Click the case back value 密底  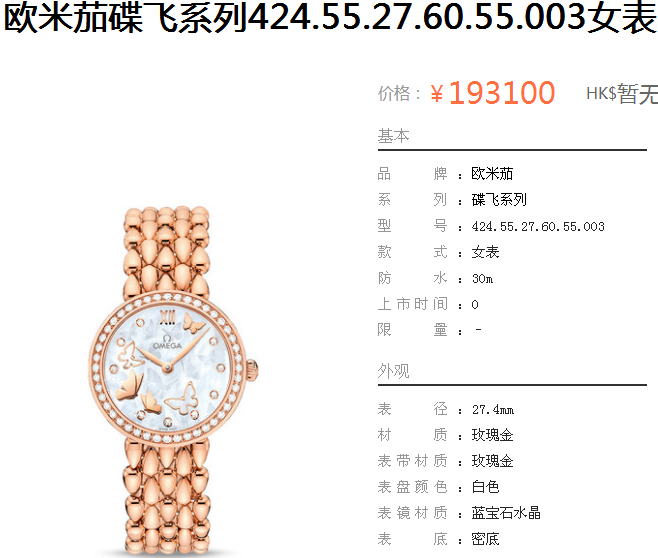pos(486,539)
